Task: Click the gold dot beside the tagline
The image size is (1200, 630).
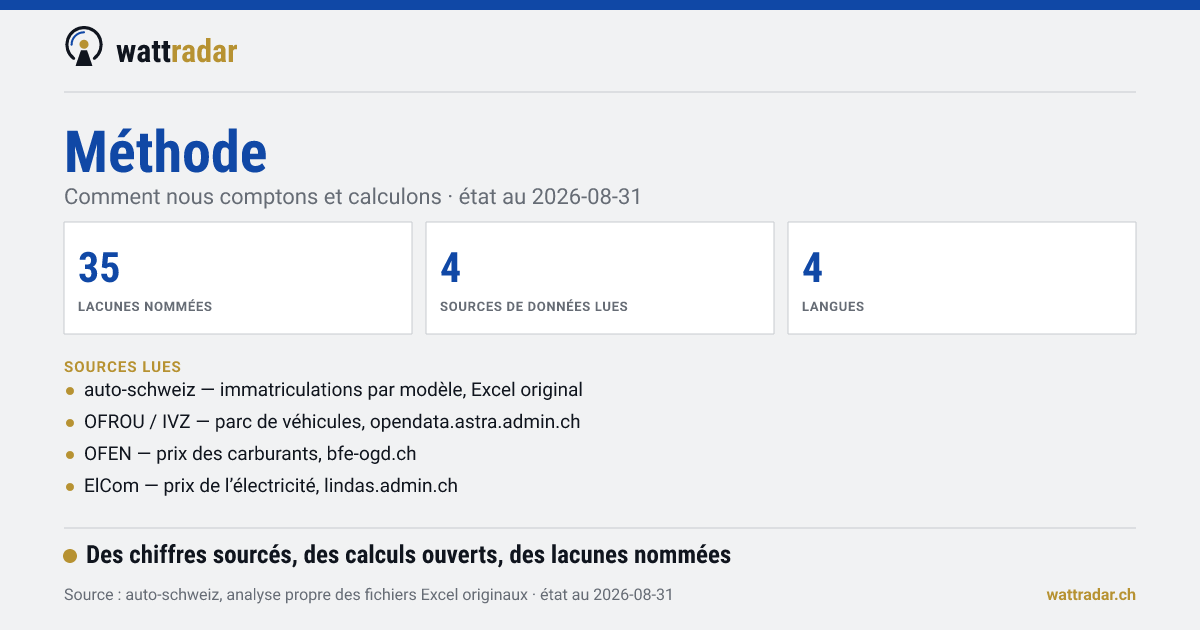Action: 70,556
